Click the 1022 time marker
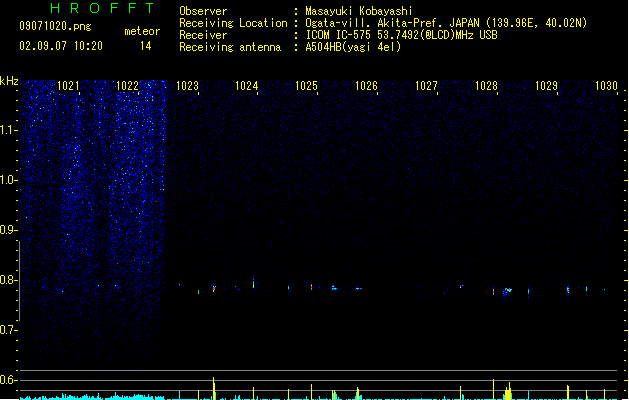 [127, 86]
